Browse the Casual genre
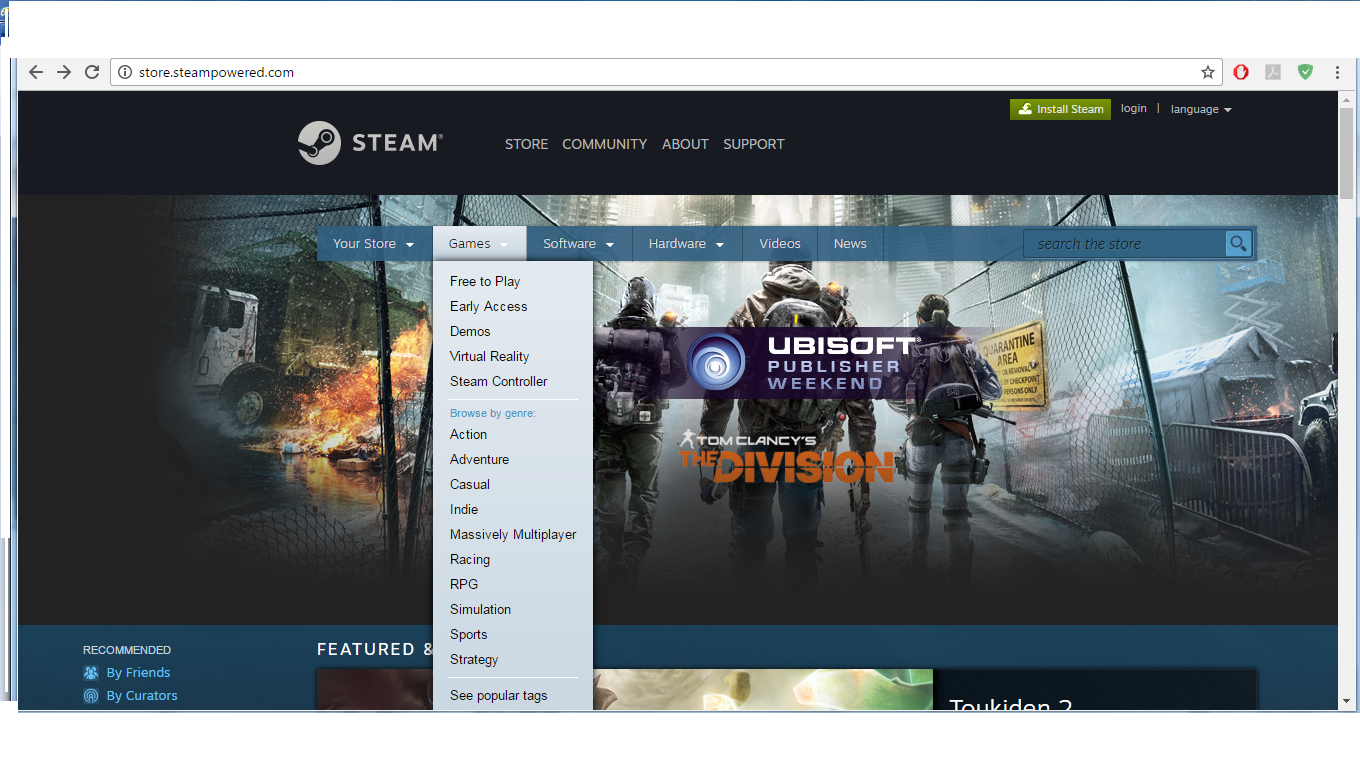This screenshot has height=768, width=1360. coord(470,484)
